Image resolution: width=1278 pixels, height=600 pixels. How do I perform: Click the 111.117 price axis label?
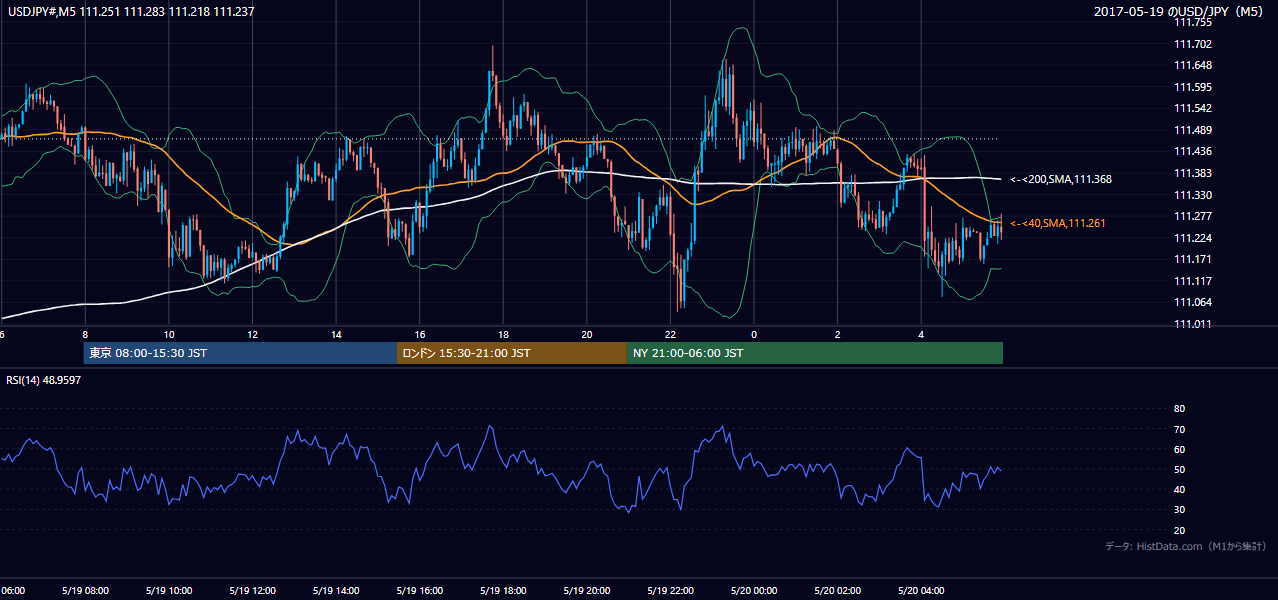coord(1195,281)
